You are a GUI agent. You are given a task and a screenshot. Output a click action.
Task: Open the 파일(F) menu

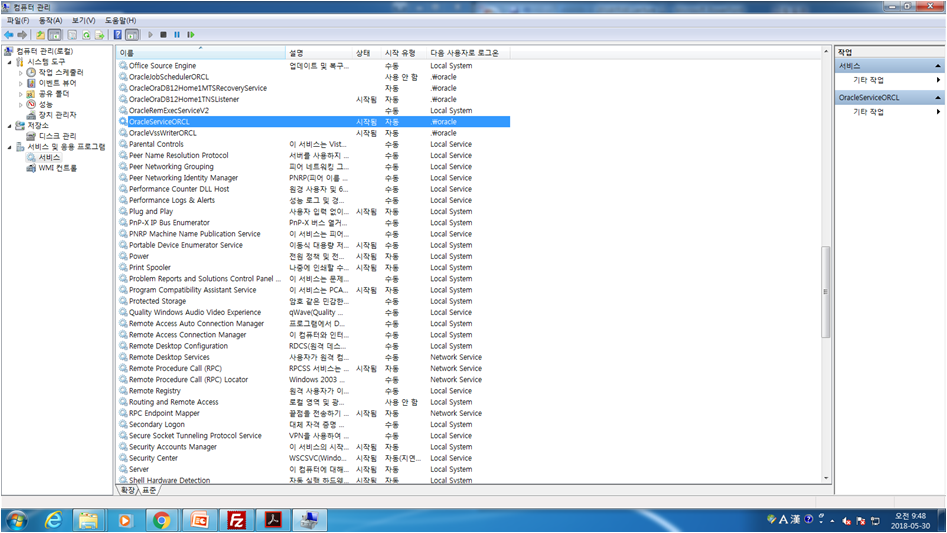(18, 21)
